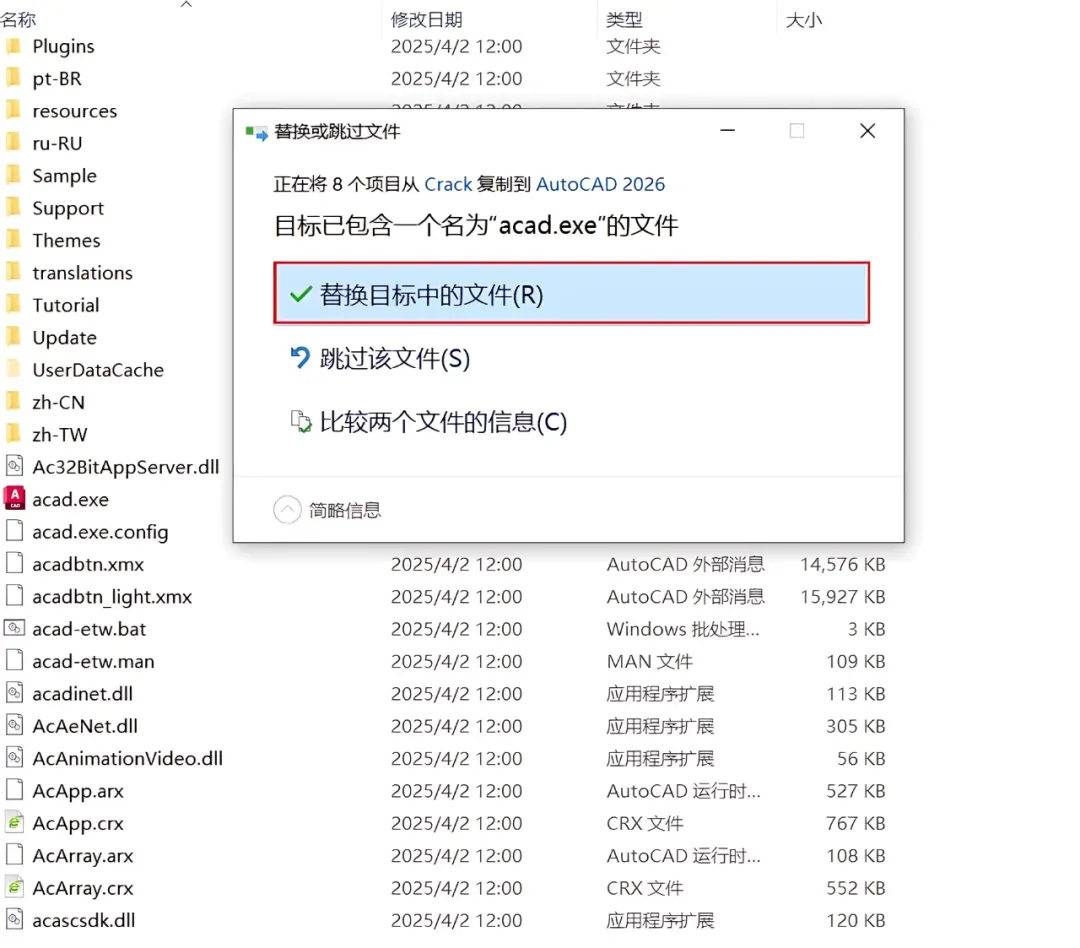Click the 767 KB size value
The height and width of the screenshot is (948, 1080).
(855, 823)
